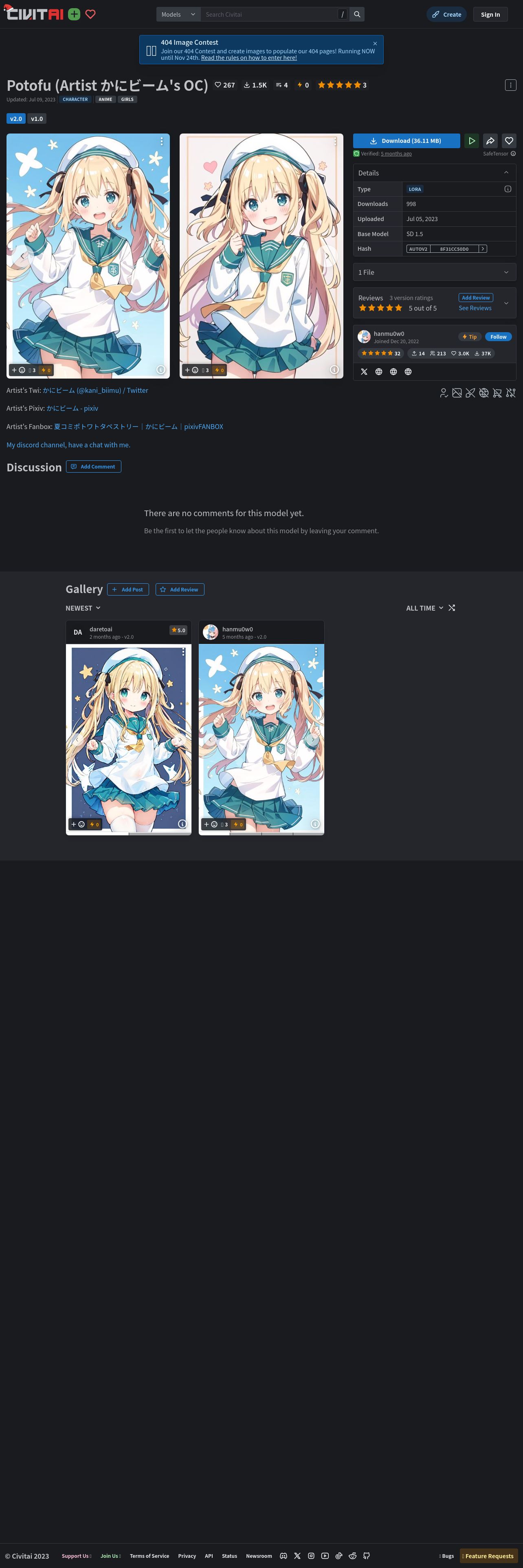Open the ALL TIME period dropdown

[x=424, y=608]
